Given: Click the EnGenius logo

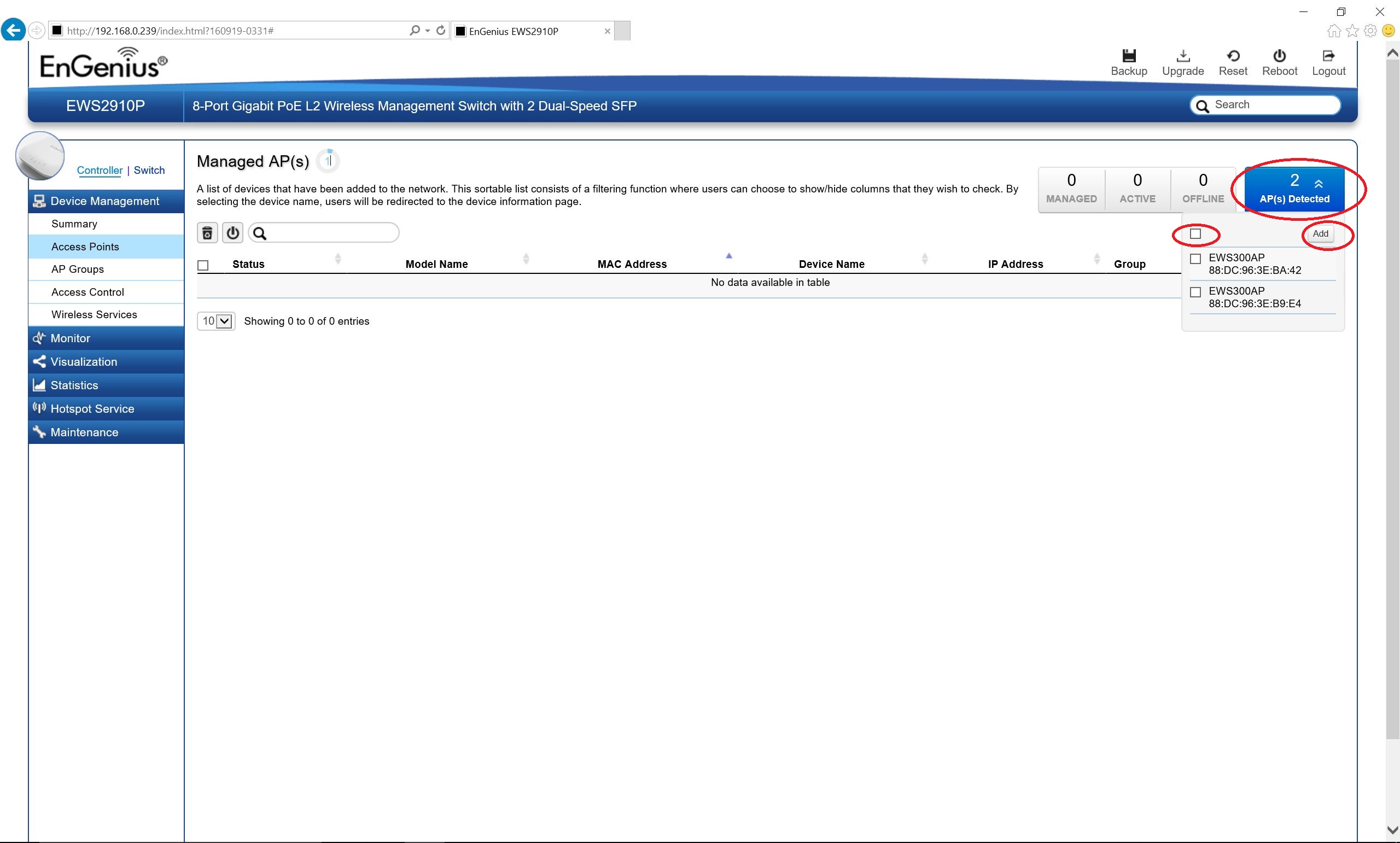Looking at the screenshot, I should [103, 63].
